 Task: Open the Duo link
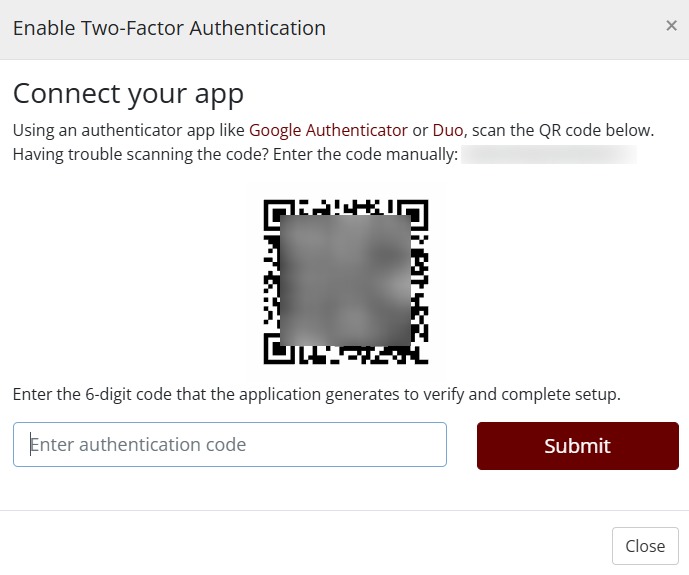tap(448, 130)
